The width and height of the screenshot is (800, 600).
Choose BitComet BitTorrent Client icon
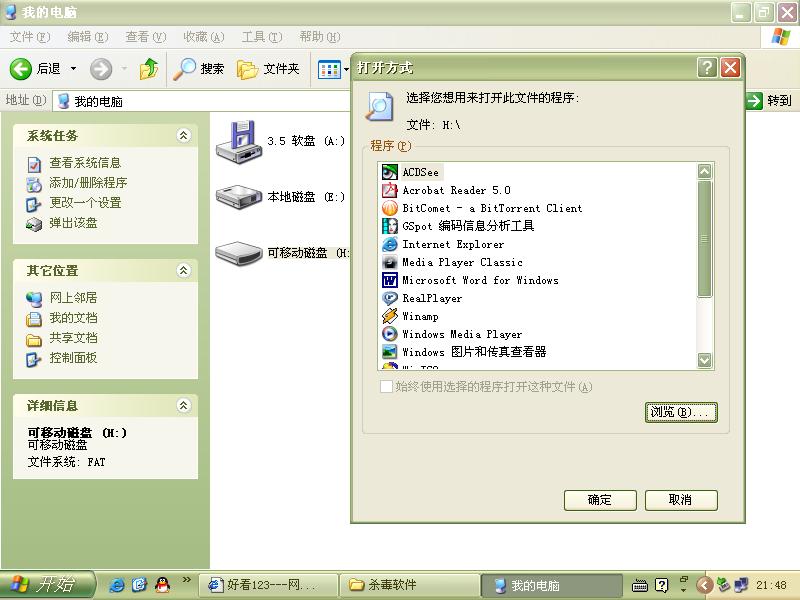389,208
